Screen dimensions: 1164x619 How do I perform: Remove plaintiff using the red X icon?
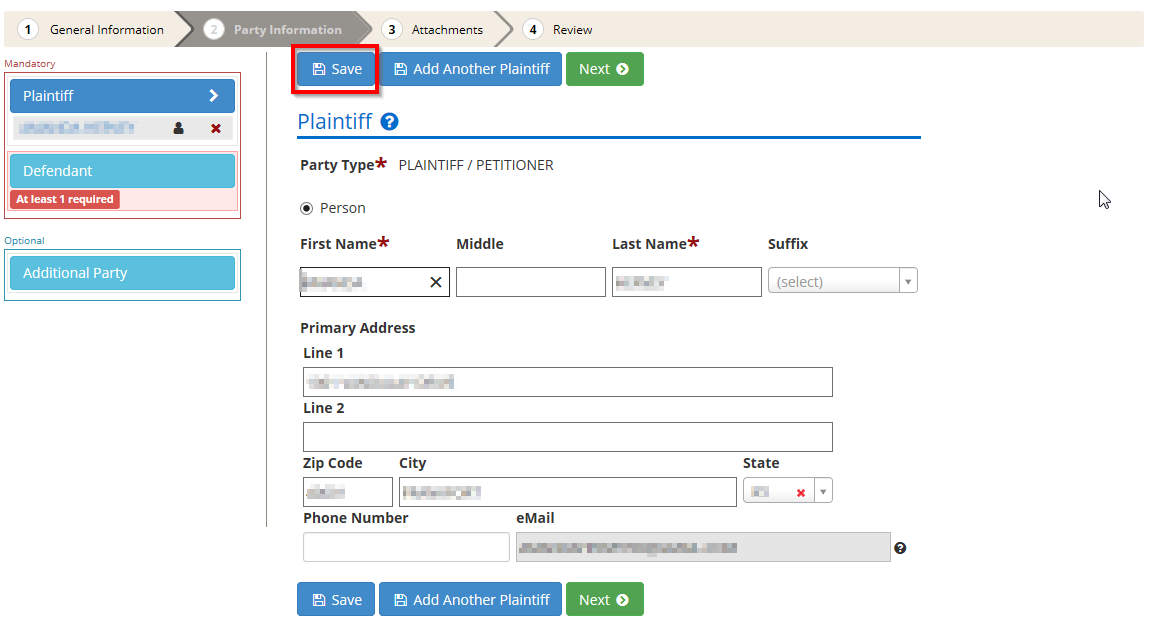(x=216, y=128)
